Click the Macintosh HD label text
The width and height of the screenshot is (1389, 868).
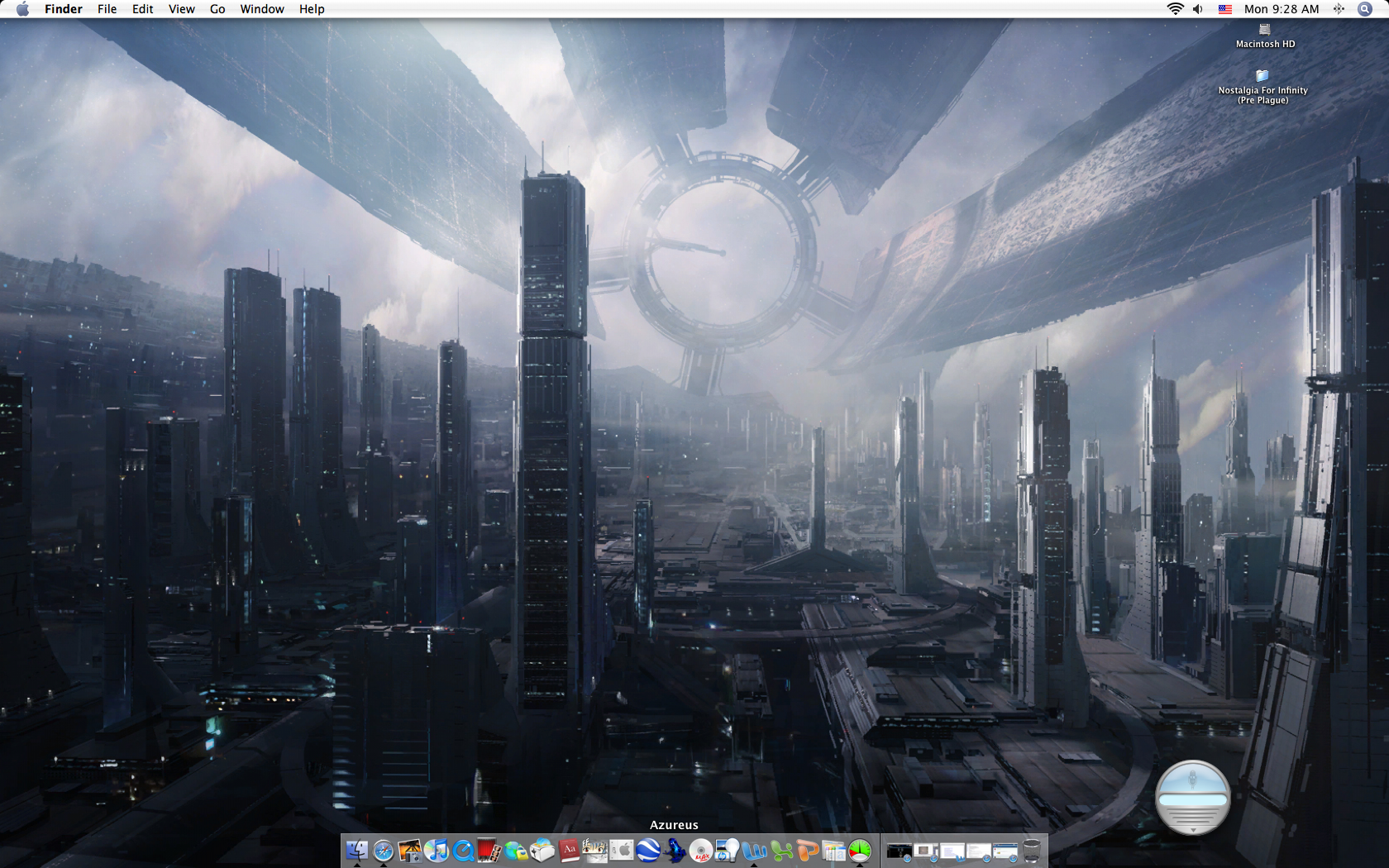tap(1265, 45)
